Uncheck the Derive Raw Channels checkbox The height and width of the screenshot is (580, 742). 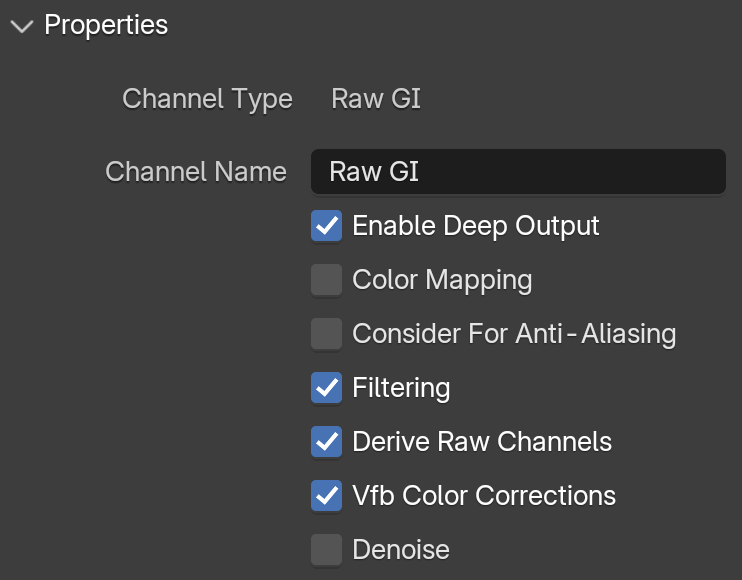[327, 441]
